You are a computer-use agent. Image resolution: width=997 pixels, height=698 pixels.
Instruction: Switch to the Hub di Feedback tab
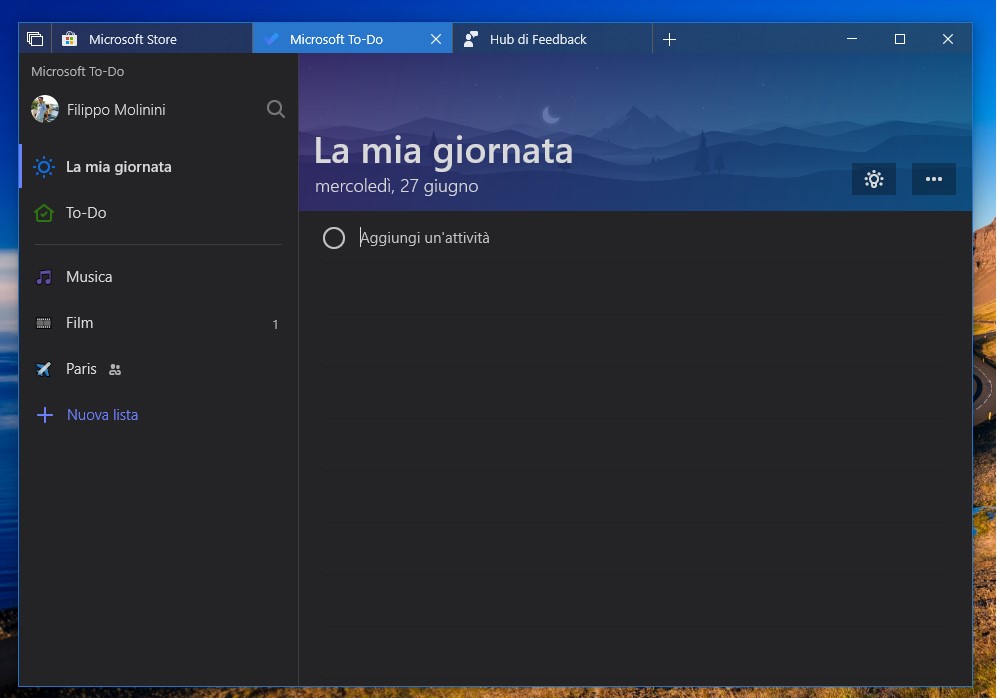tap(552, 39)
